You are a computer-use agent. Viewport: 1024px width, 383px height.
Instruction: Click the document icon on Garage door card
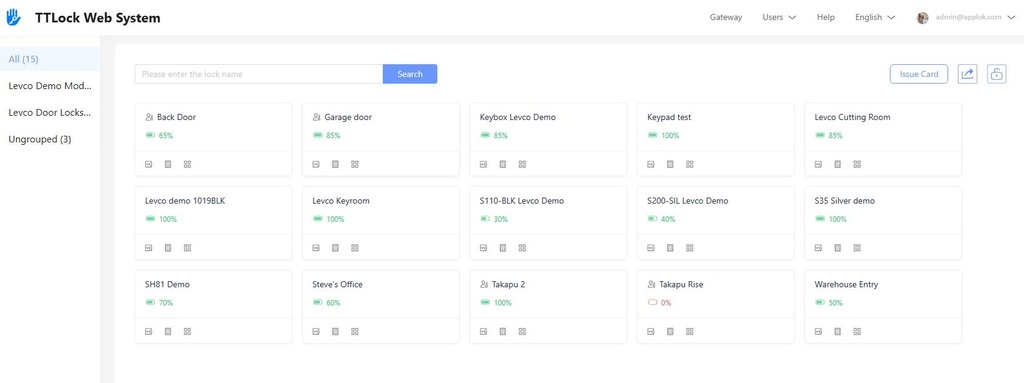coord(335,164)
